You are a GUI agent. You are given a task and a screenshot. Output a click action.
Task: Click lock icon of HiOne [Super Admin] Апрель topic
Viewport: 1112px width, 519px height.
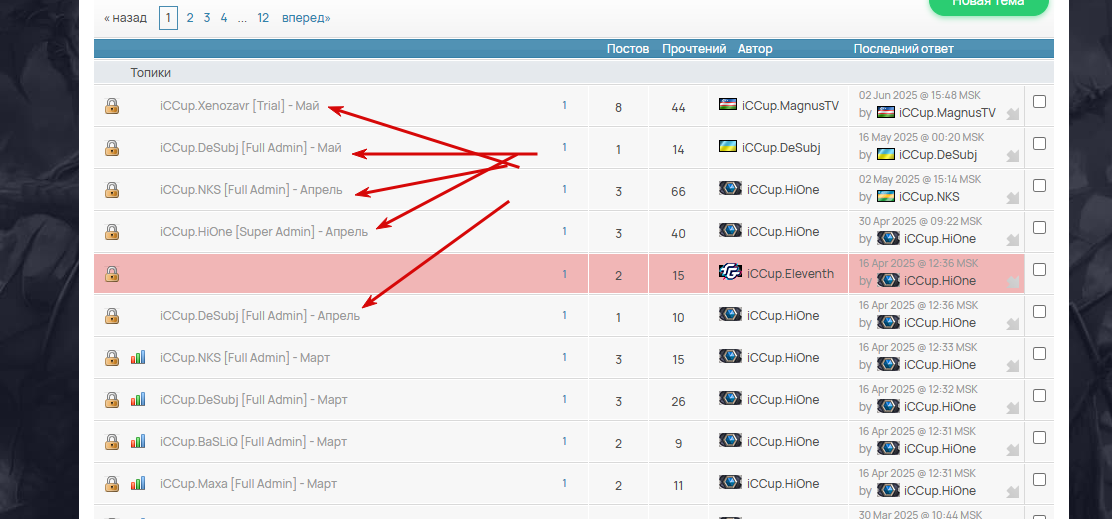[x=112, y=232]
